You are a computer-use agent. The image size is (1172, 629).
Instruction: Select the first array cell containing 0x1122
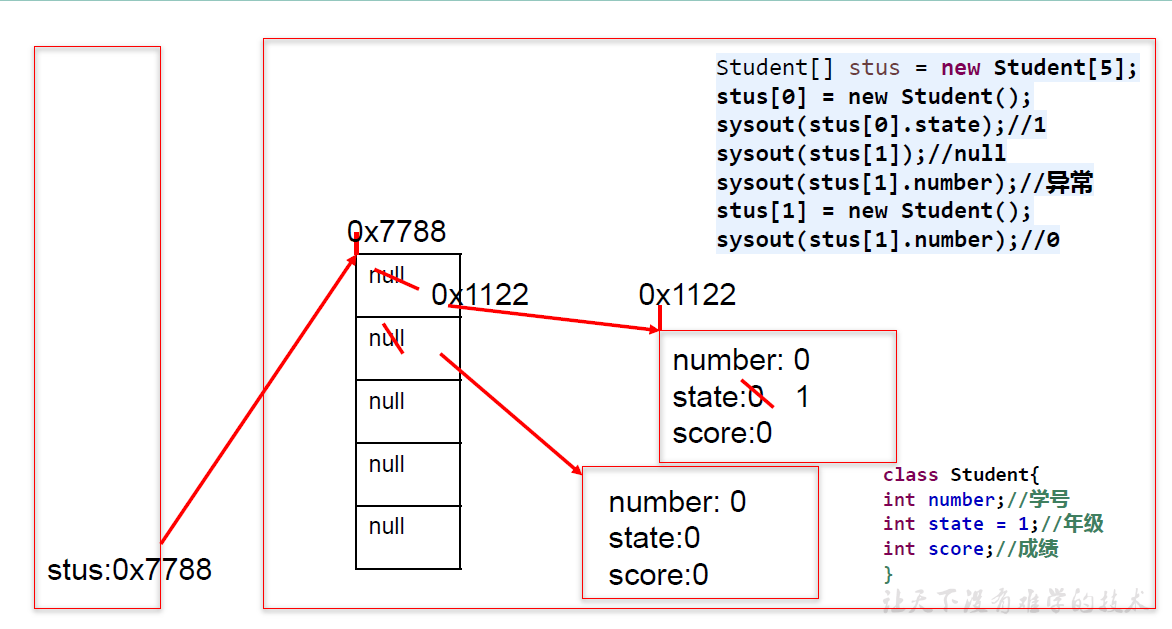tap(408, 286)
